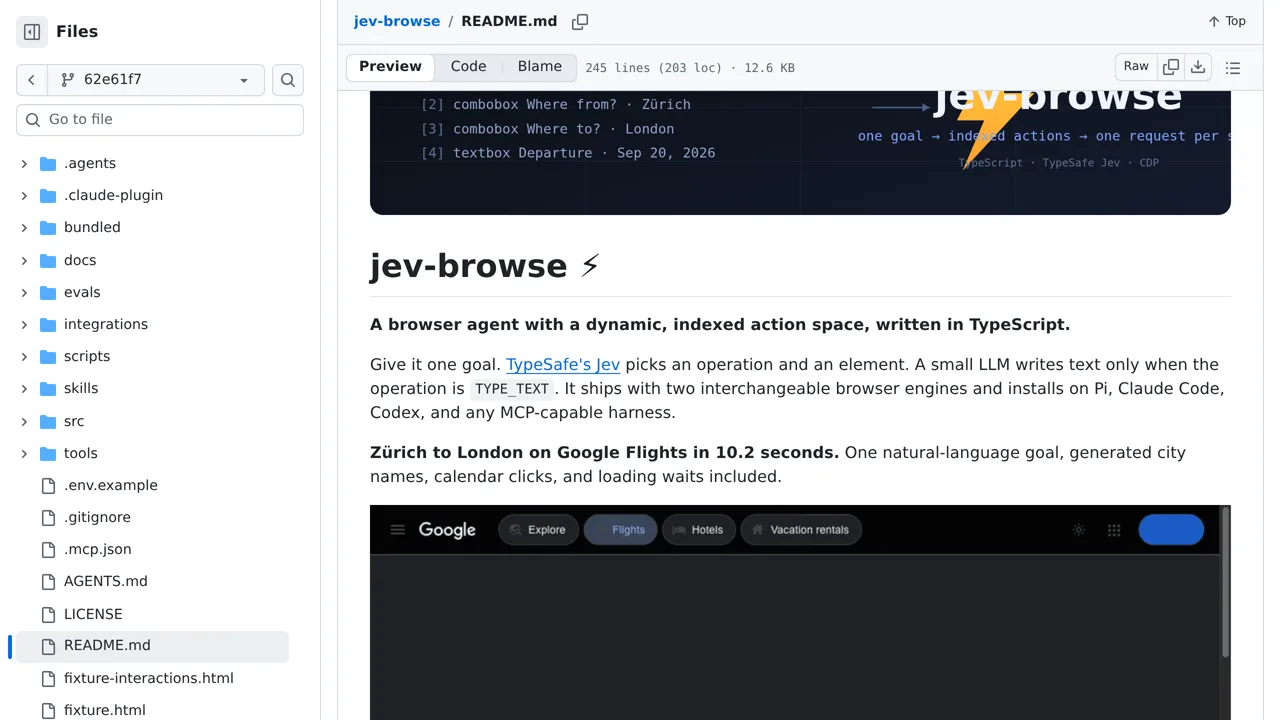Click the demo video vertical scrollbar
Viewport: 1280px width, 720px height.
1226,582
